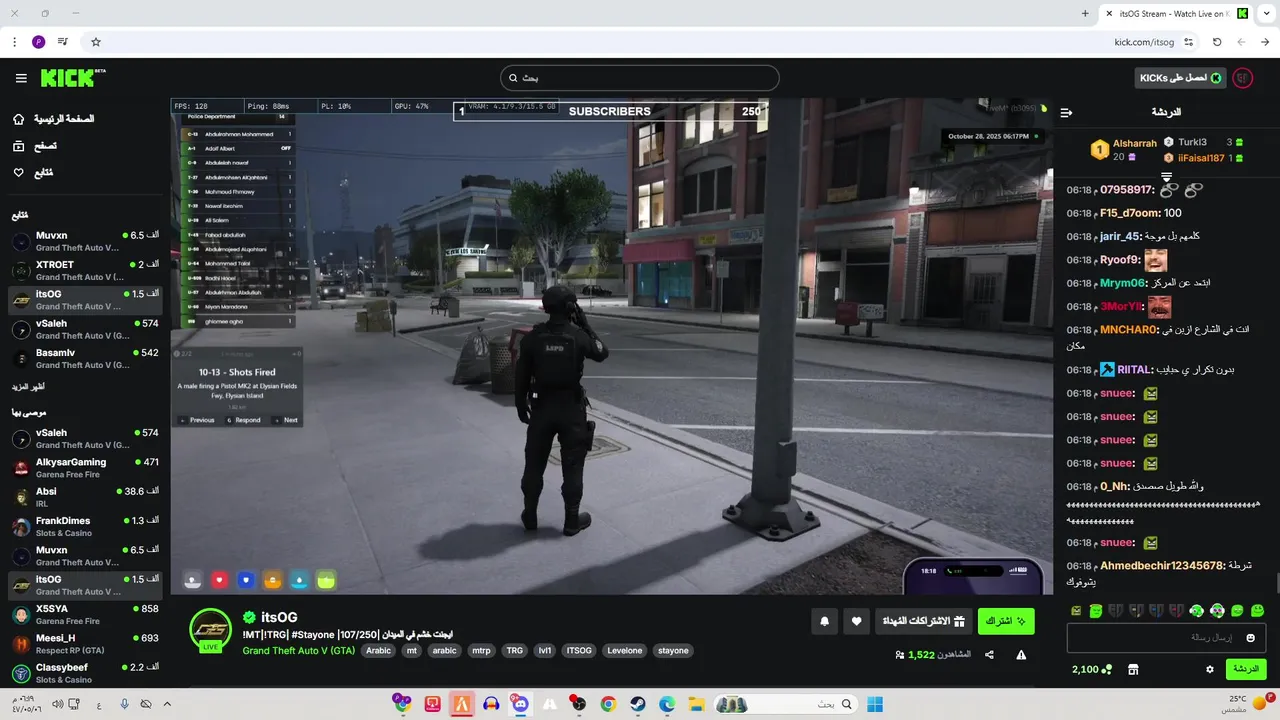Click username Alsharrah in the leaderboard
Image resolution: width=1280 pixels, height=720 pixels.
[1135, 144]
